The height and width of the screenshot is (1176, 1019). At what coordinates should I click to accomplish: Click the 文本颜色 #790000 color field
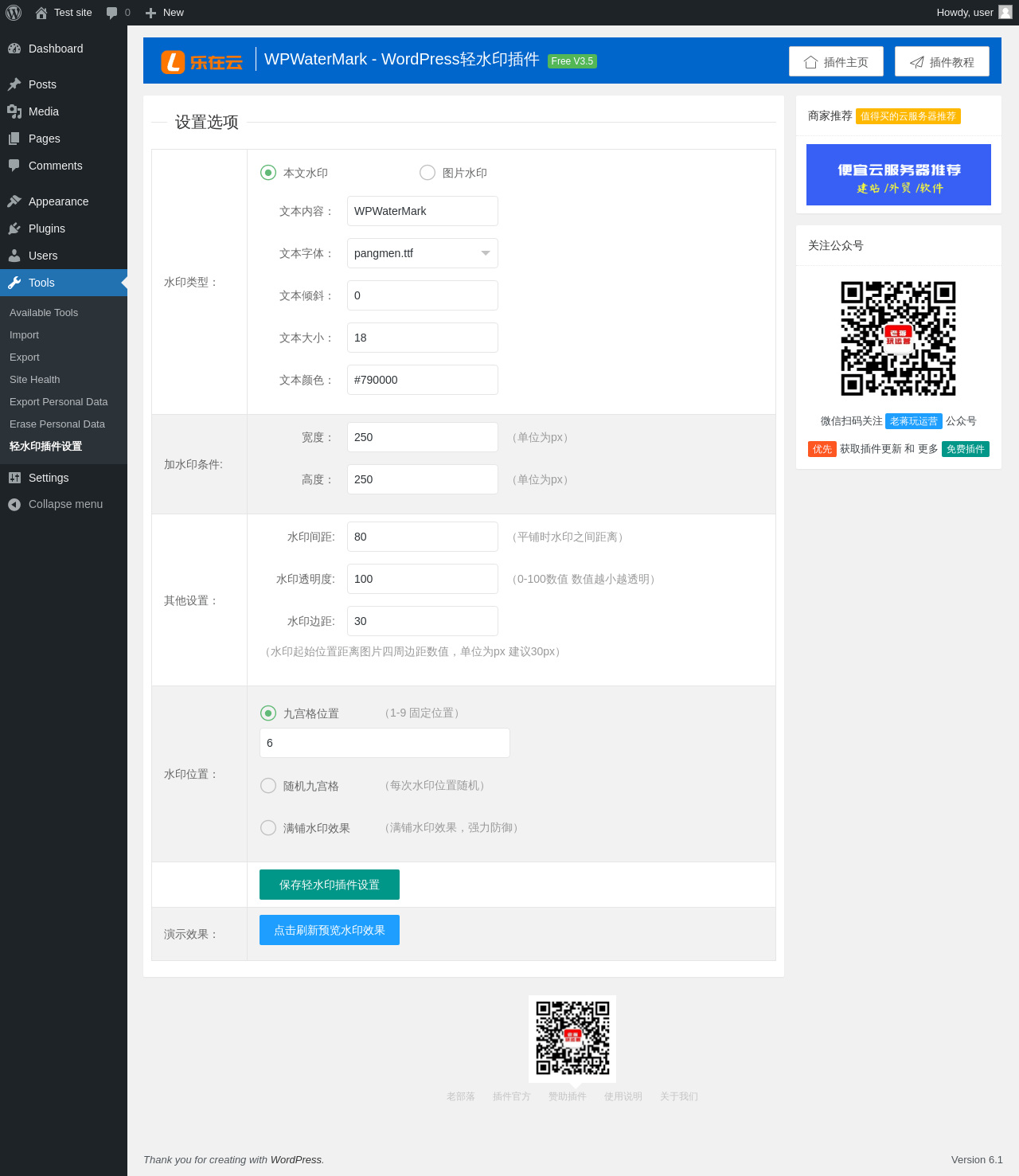coord(423,380)
